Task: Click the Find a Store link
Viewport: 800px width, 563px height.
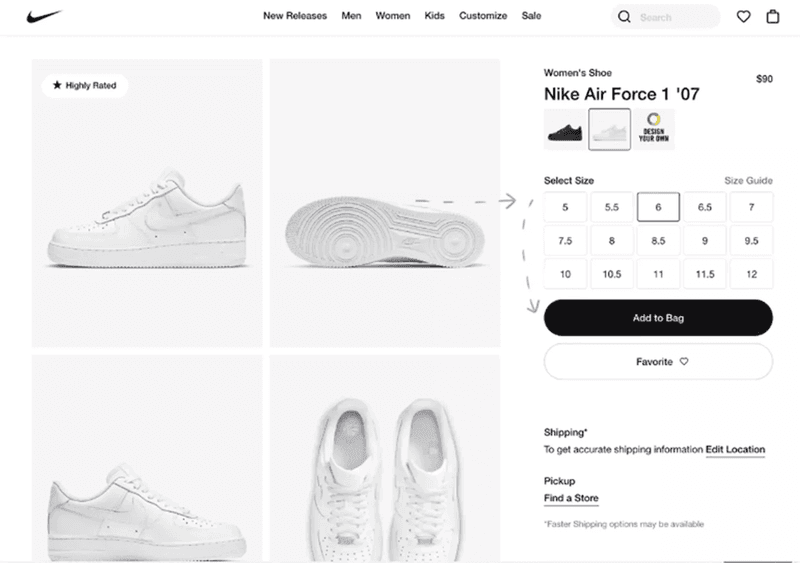Action: click(571, 498)
